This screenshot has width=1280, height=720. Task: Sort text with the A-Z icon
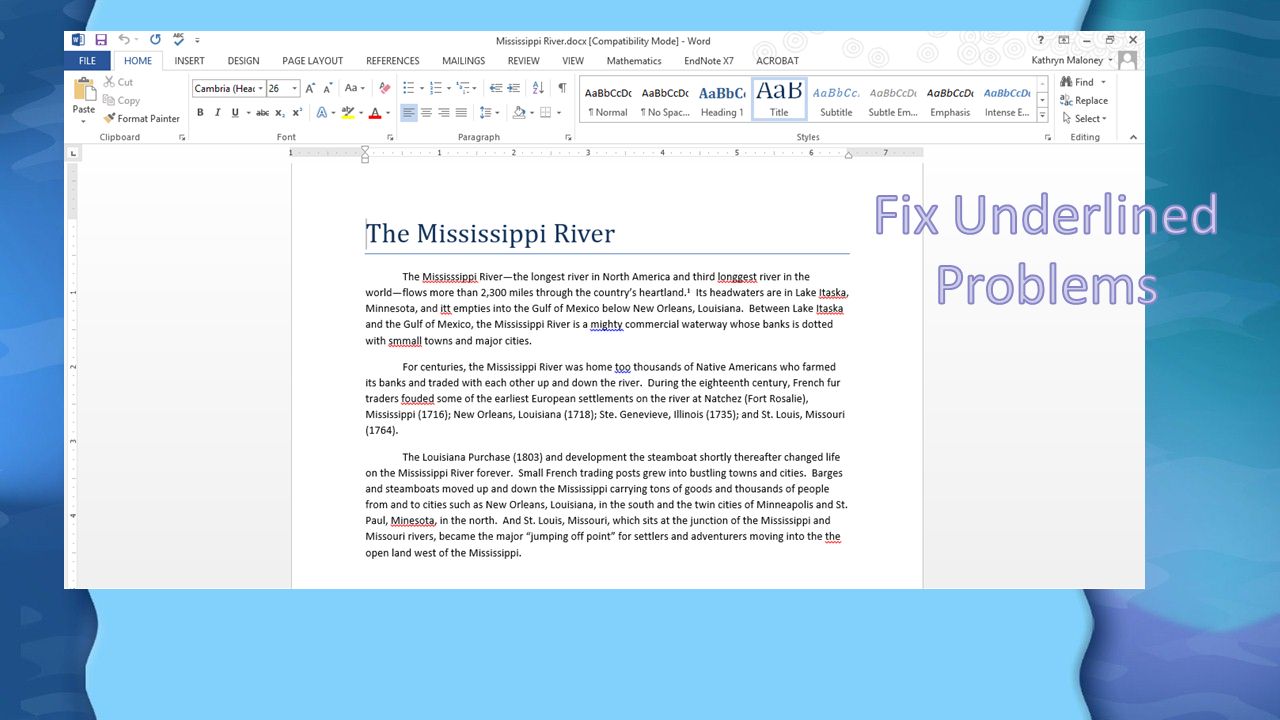coord(537,88)
